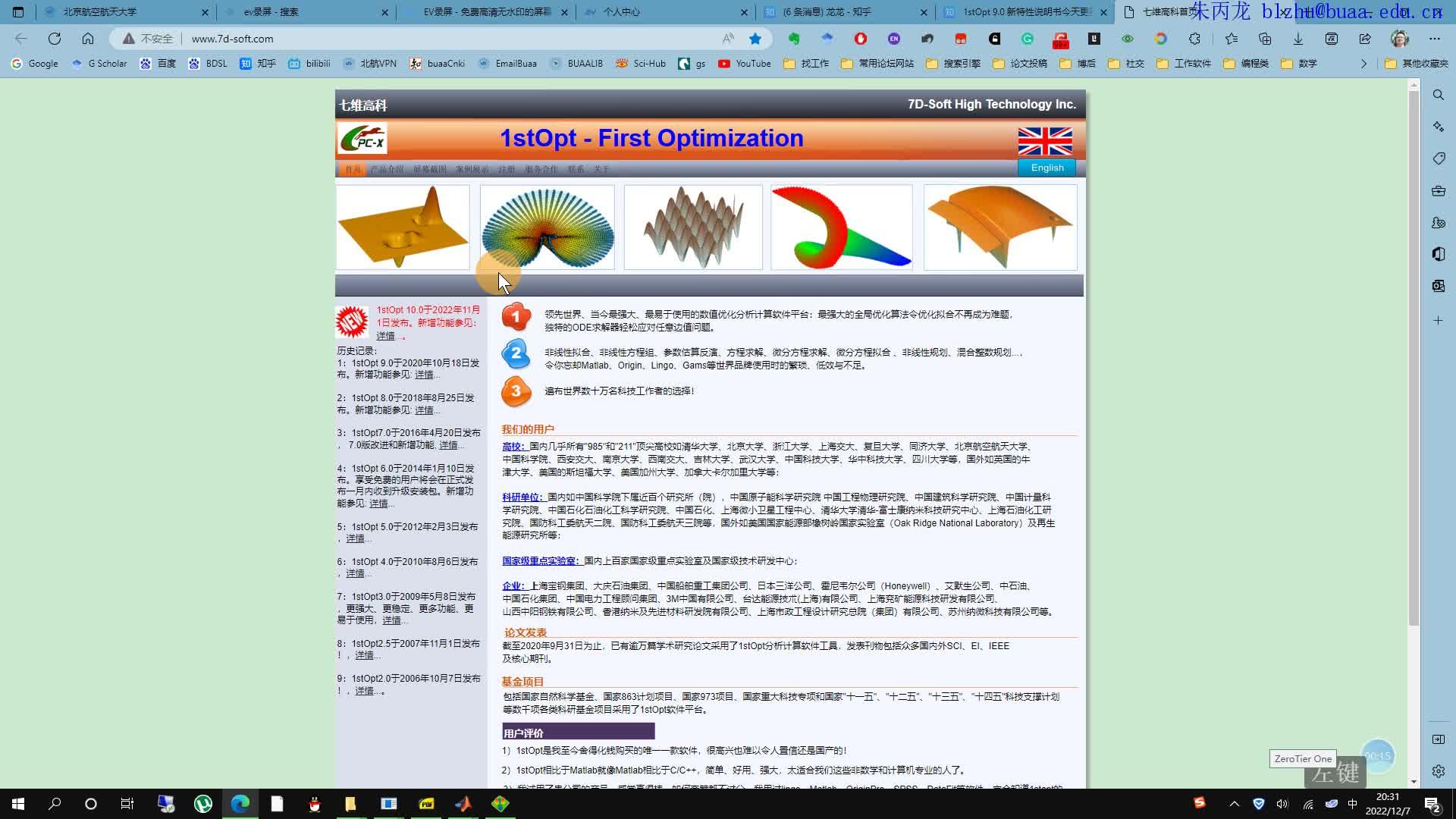Click the Evernote extension icon
Image resolution: width=1456 pixels, height=819 pixels.
coord(794,39)
